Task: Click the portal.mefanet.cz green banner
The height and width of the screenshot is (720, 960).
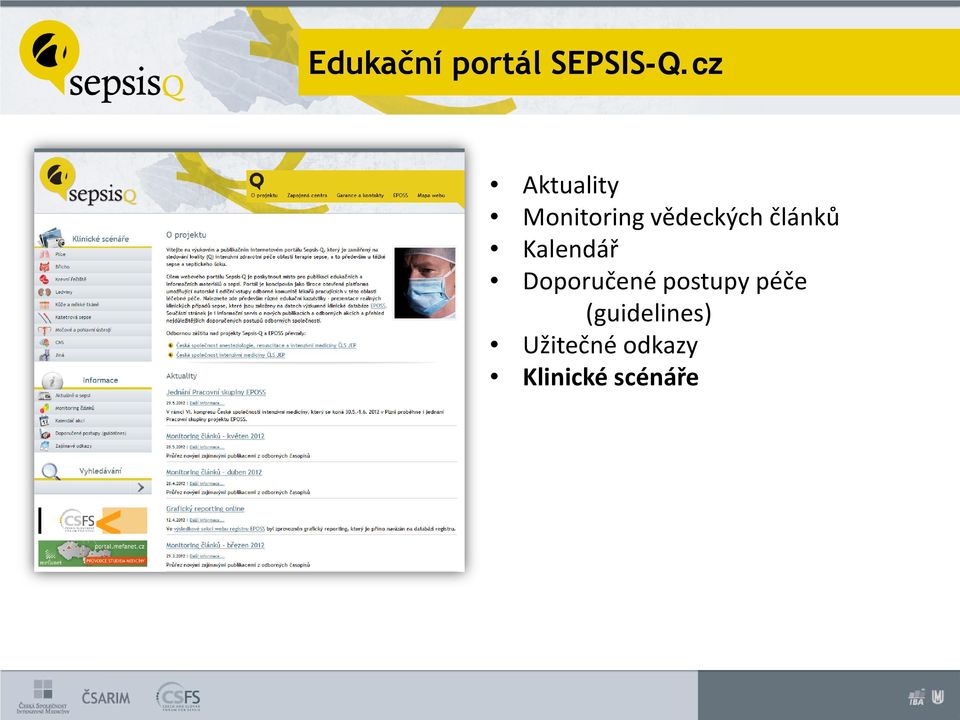Action: 92,553
